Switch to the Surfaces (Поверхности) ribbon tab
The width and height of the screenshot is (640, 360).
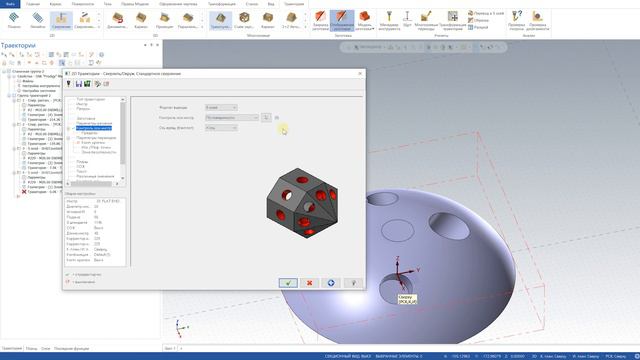[x=83, y=4]
